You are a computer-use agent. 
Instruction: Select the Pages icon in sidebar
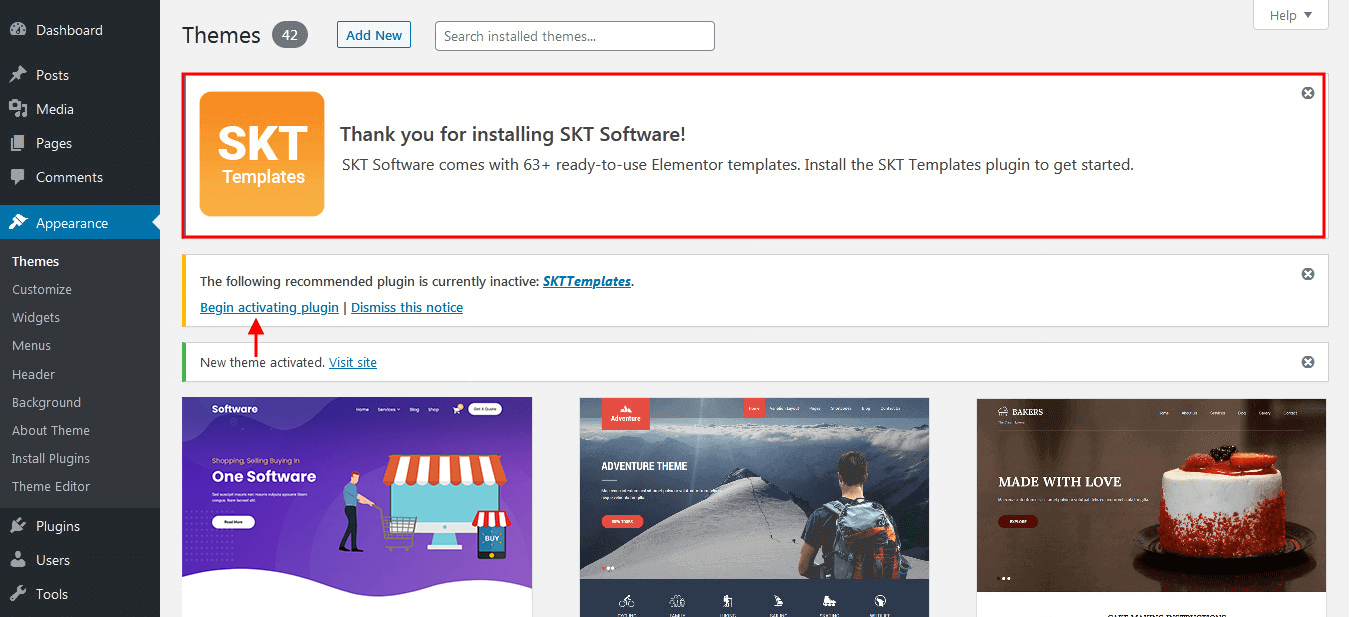pos(18,143)
